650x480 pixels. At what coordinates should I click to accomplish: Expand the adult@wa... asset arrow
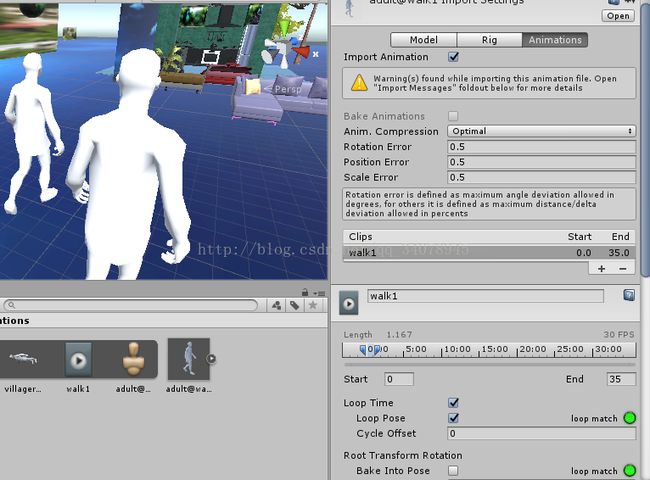pyautogui.click(x=211, y=359)
